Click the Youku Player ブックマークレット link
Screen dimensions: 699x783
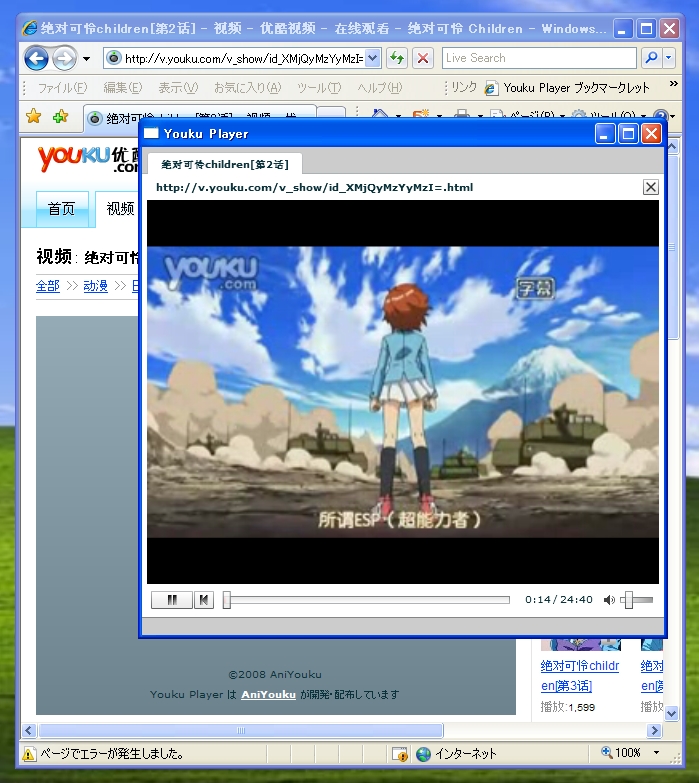coord(567,88)
